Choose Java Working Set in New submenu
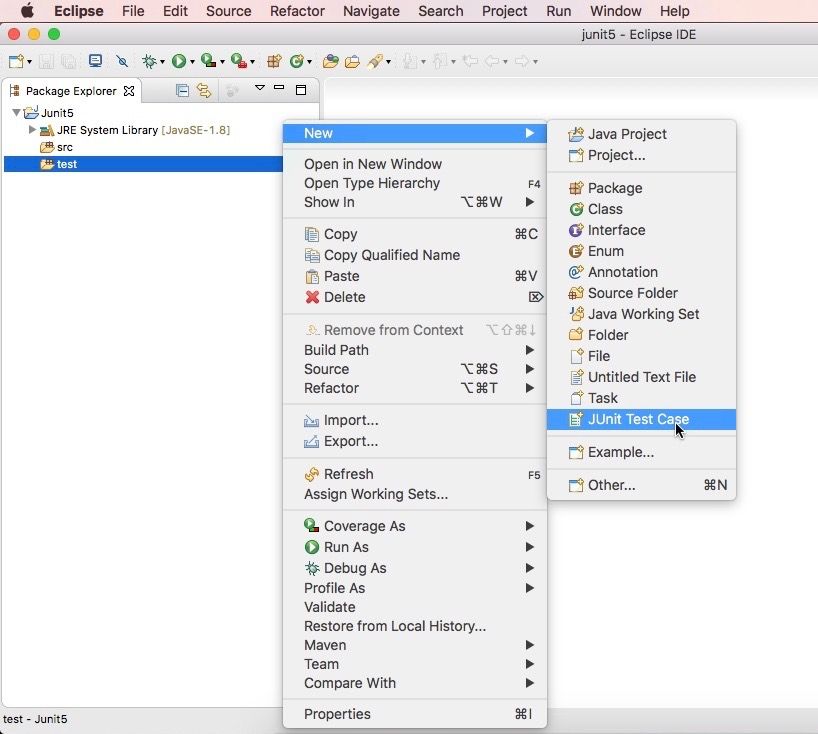 (x=641, y=314)
